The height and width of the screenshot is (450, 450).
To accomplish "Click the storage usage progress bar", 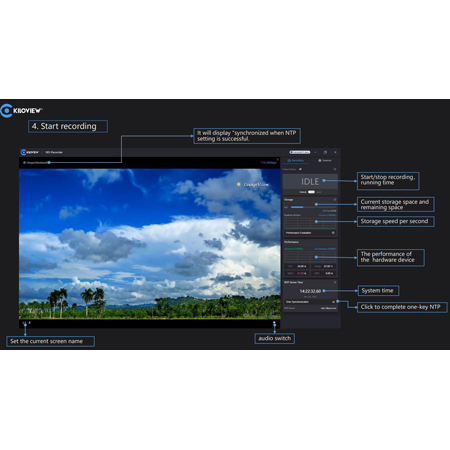I will [x=313, y=207].
